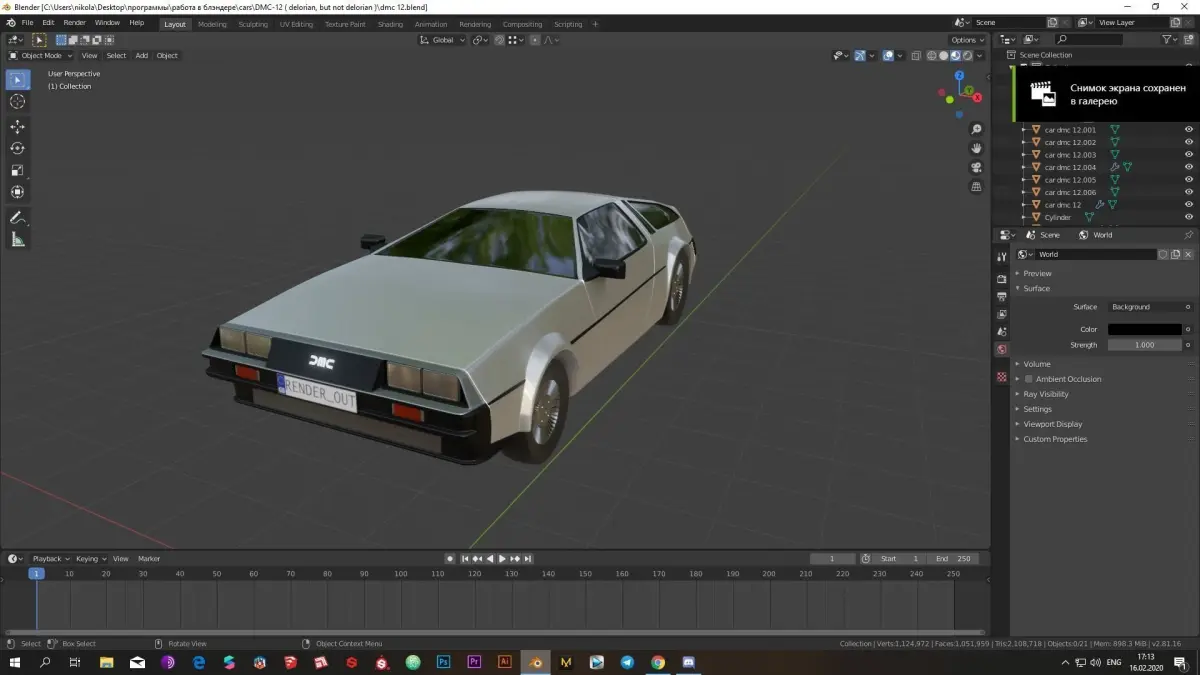
Task: Select the Select Box tool
Action: (x=18, y=80)
